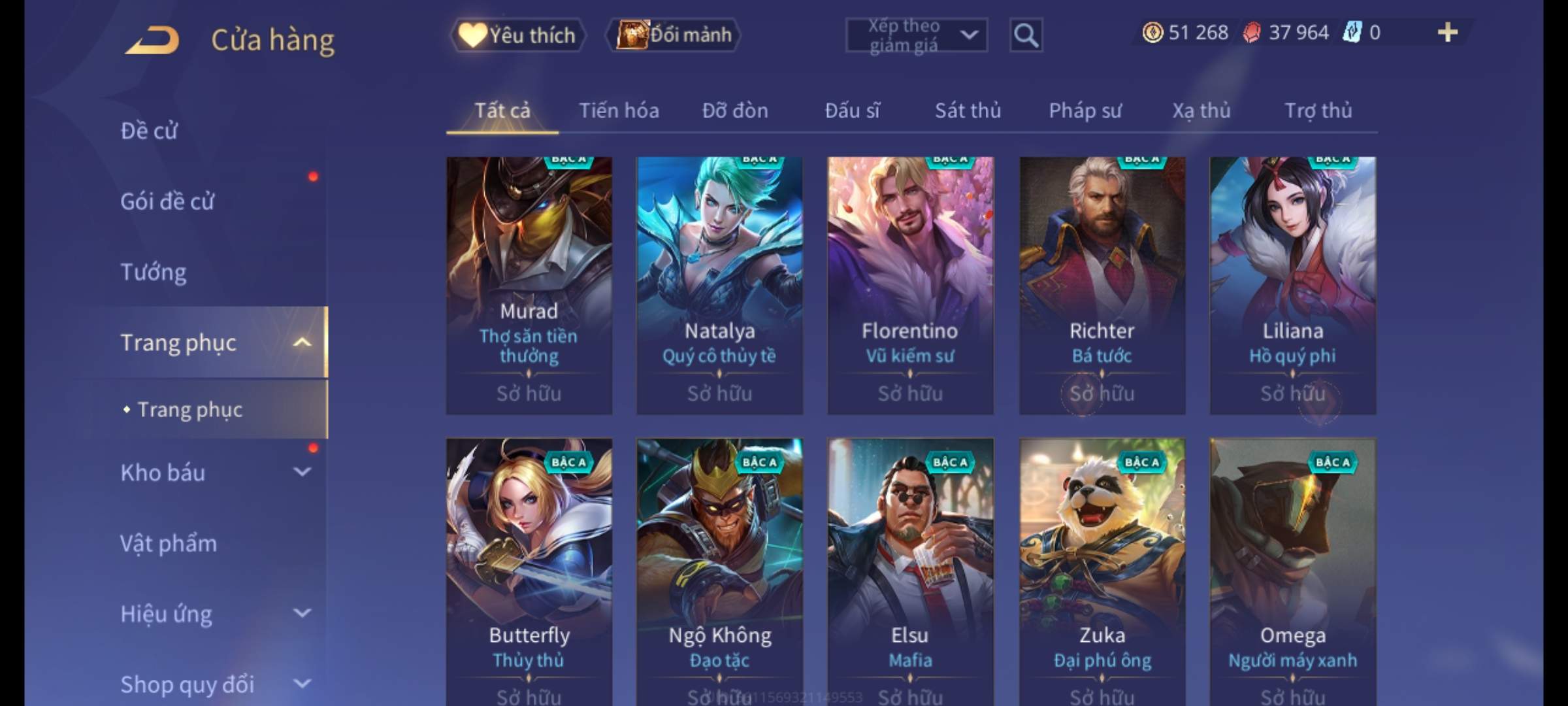
Task: Go to Gói đề cử menu
Action: point(167,201)
